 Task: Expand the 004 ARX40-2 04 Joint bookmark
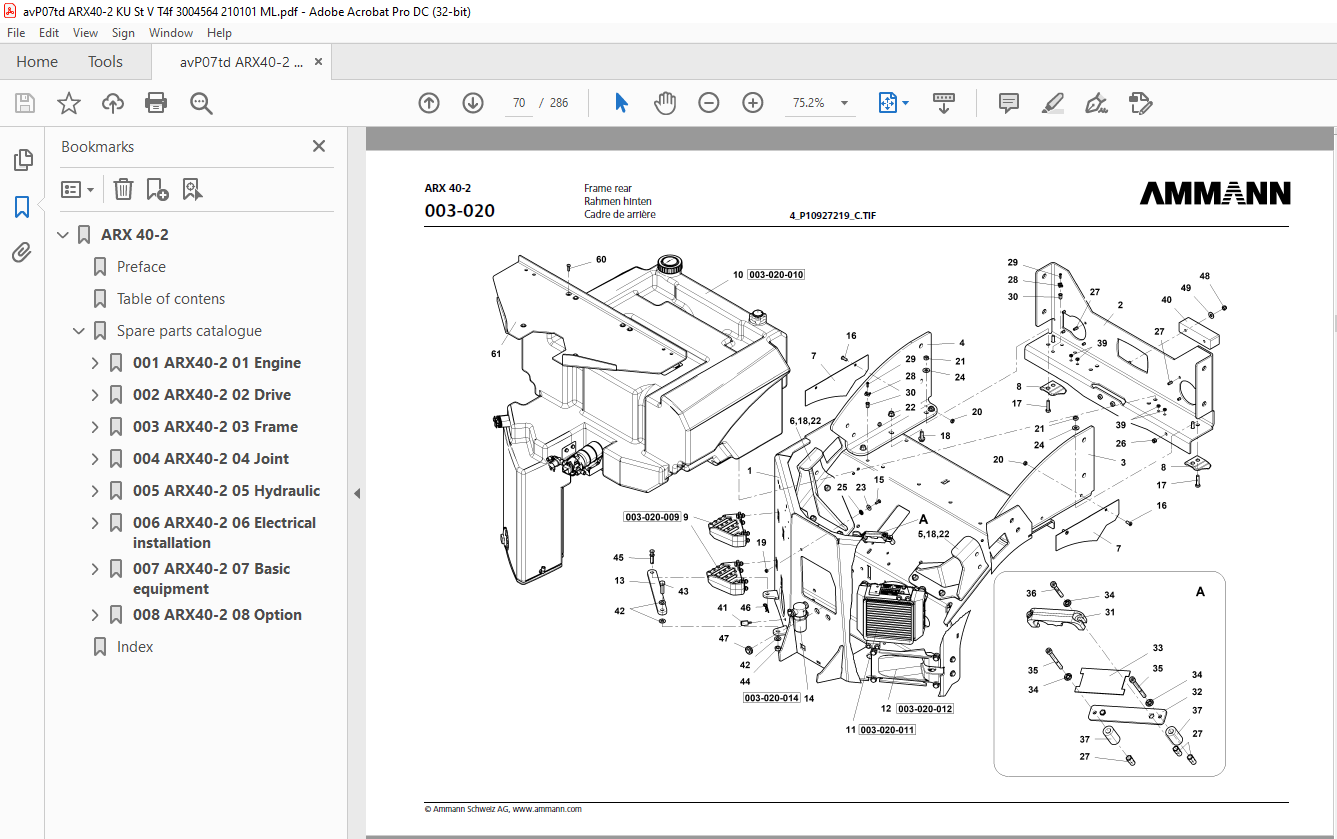95,459
